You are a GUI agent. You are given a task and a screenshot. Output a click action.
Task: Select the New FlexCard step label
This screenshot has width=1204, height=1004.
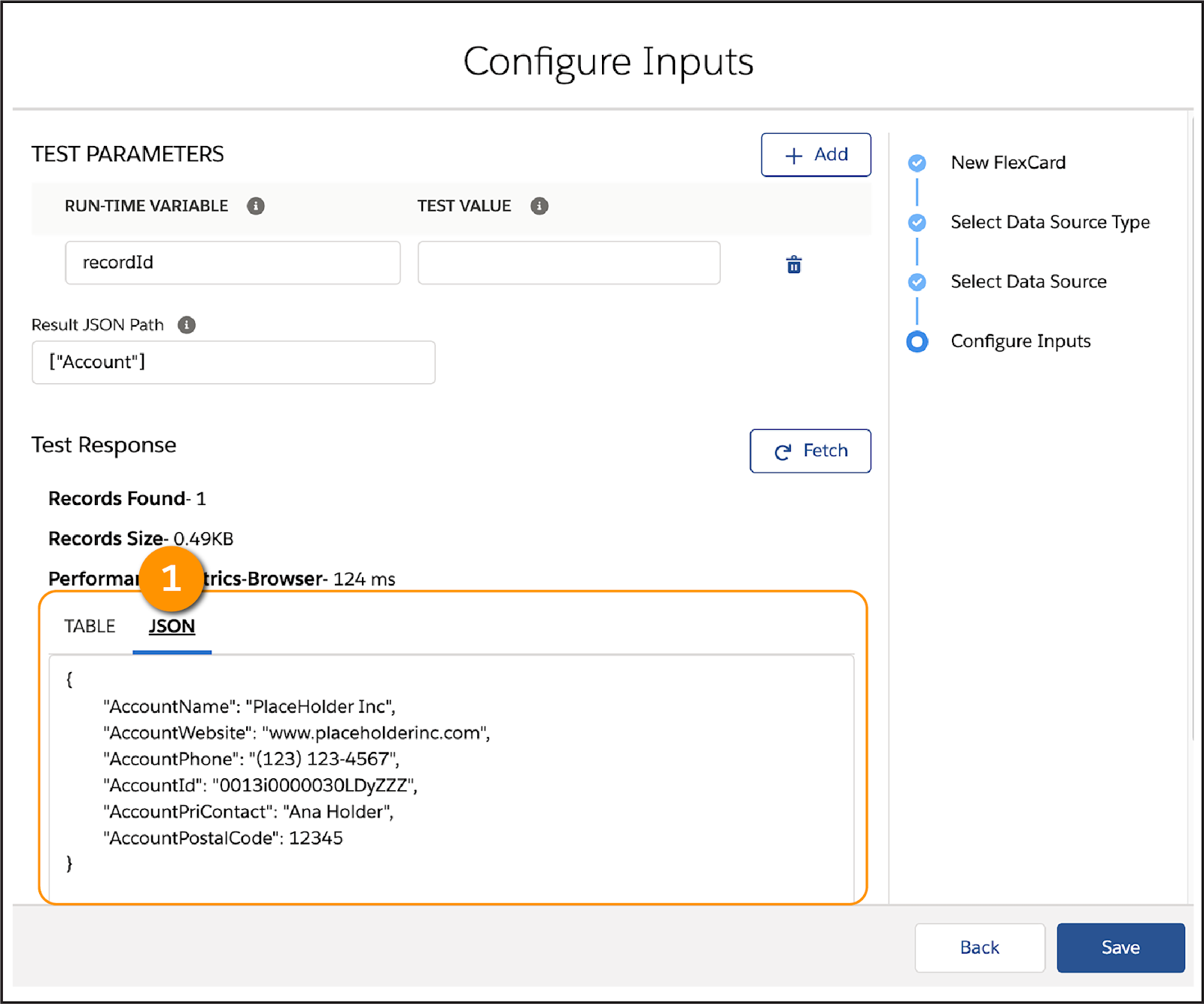[x=1008, y=163]
